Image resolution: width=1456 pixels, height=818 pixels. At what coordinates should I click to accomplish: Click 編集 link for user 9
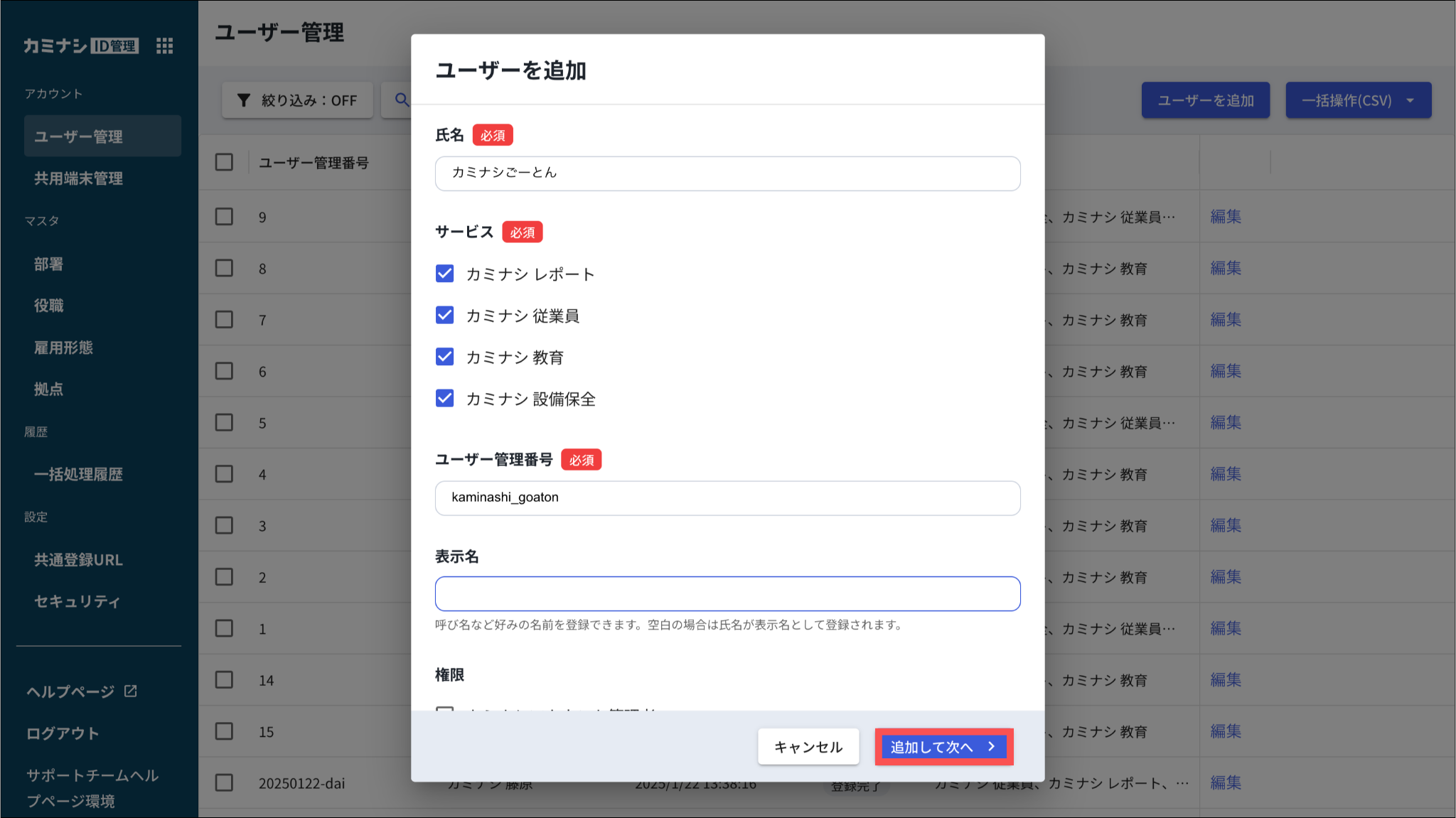(1226, 217)
